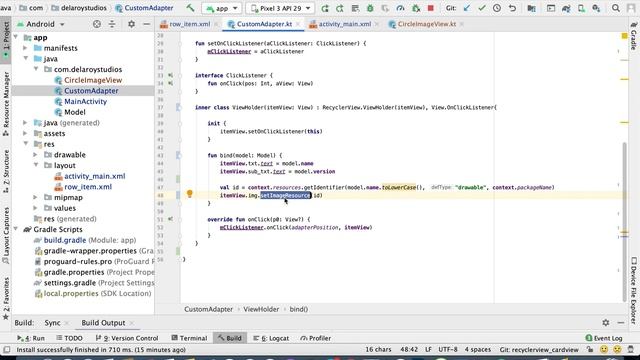Collapse the Gradle Scripts node
The image size is (640, 360).
coord(16,229)
